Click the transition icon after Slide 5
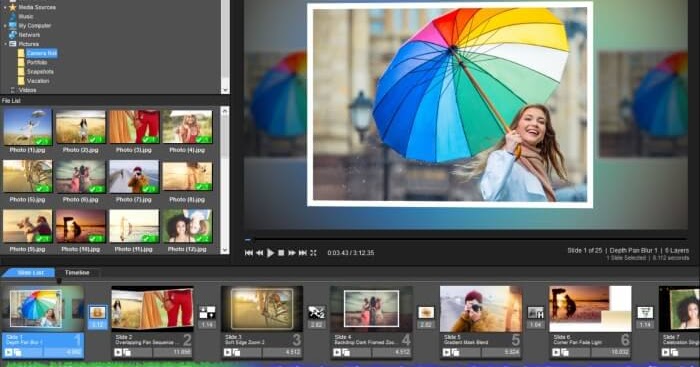This screenshot has height=367, width=700. pyautogui.click(x=535, y=312)
